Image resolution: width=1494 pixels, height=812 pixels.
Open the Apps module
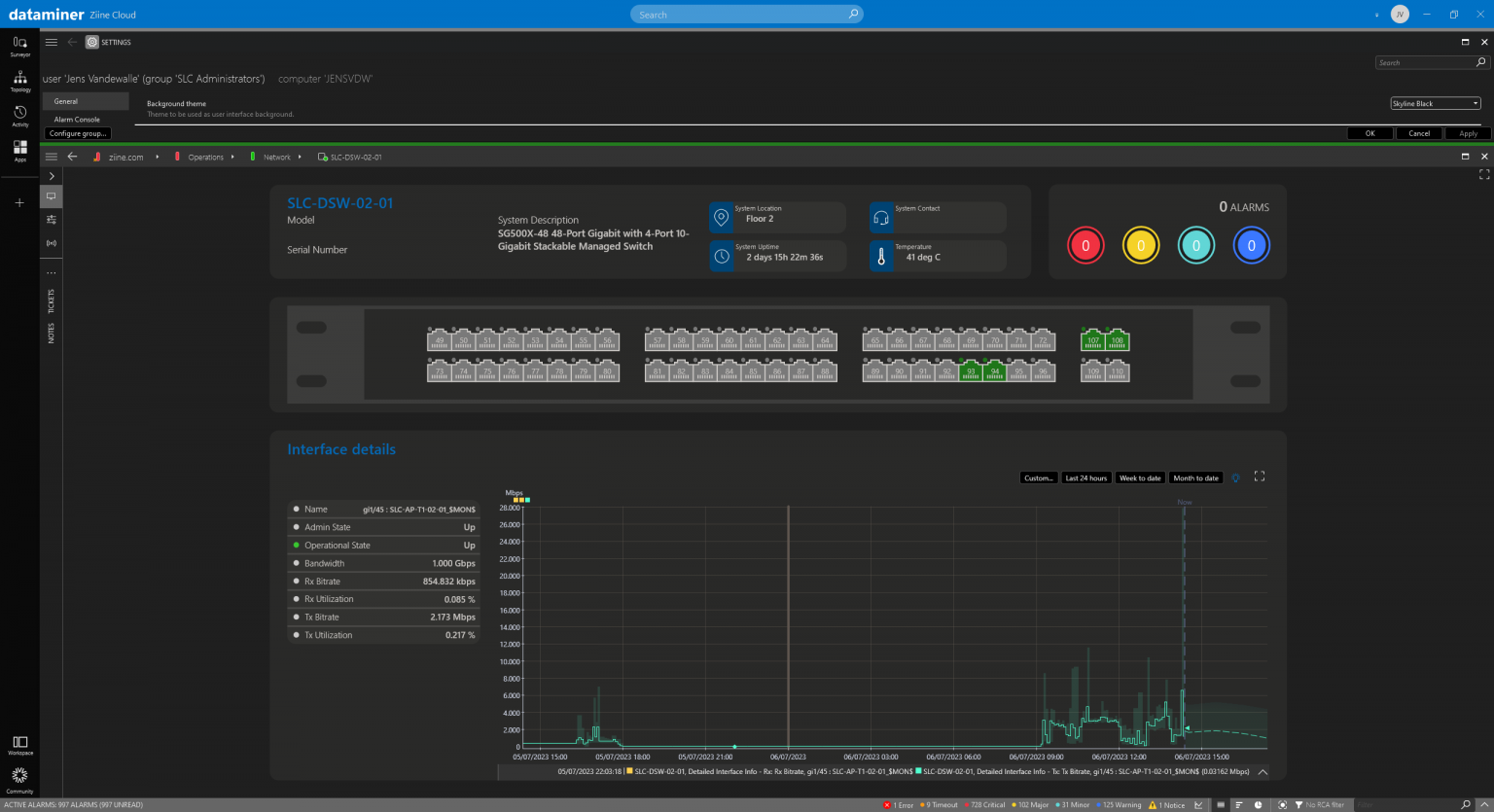pos(19,154)
